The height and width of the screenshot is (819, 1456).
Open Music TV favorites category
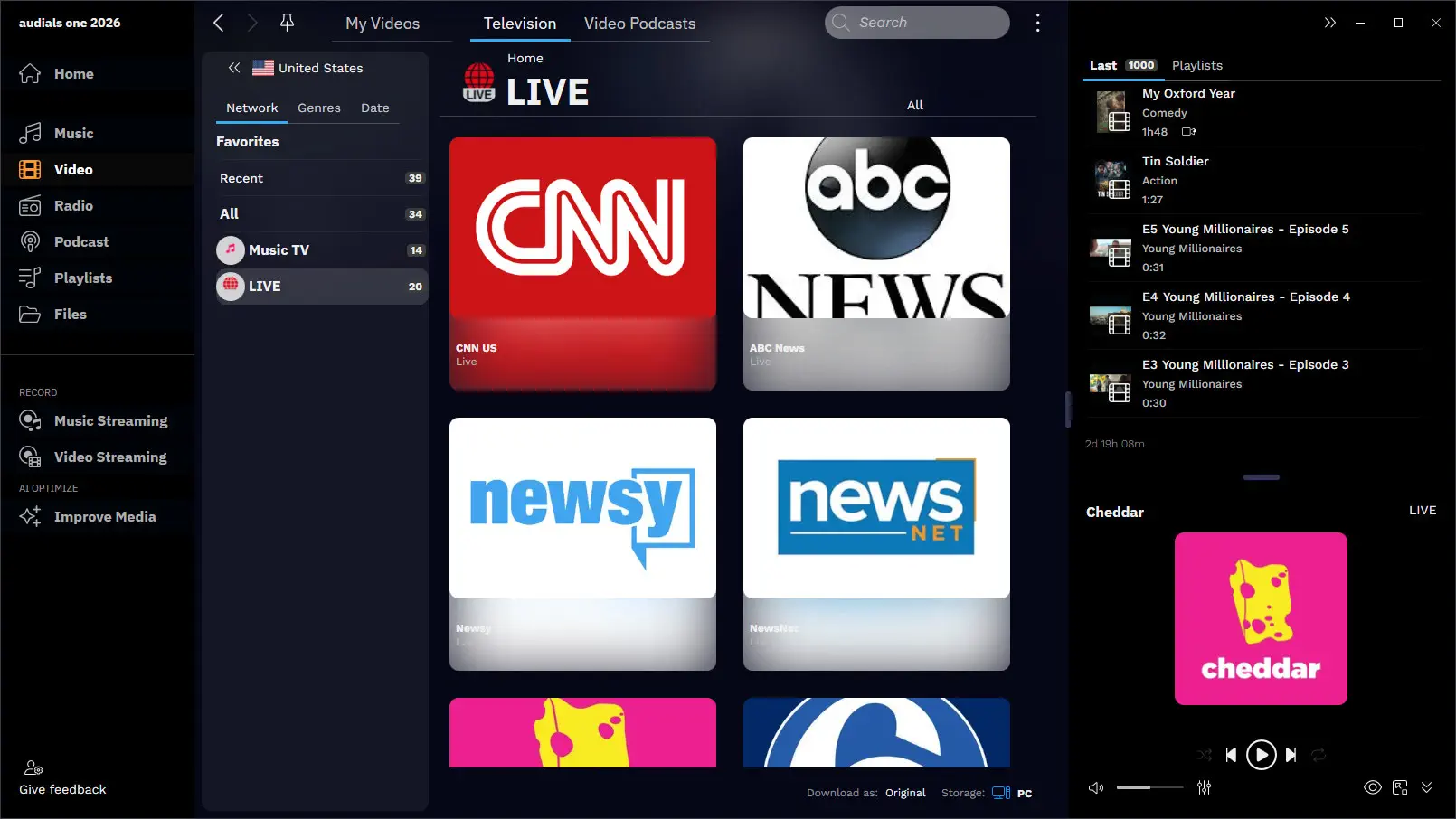tap(279, 250)
